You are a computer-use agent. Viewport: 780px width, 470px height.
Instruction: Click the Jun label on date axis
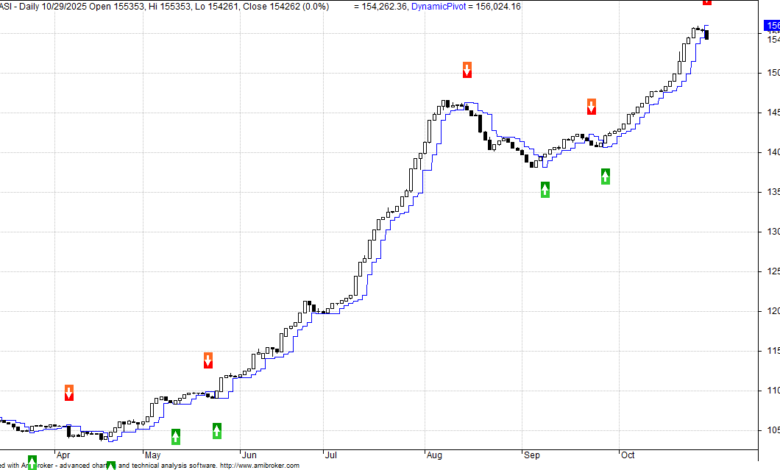(x=249, y=454)
